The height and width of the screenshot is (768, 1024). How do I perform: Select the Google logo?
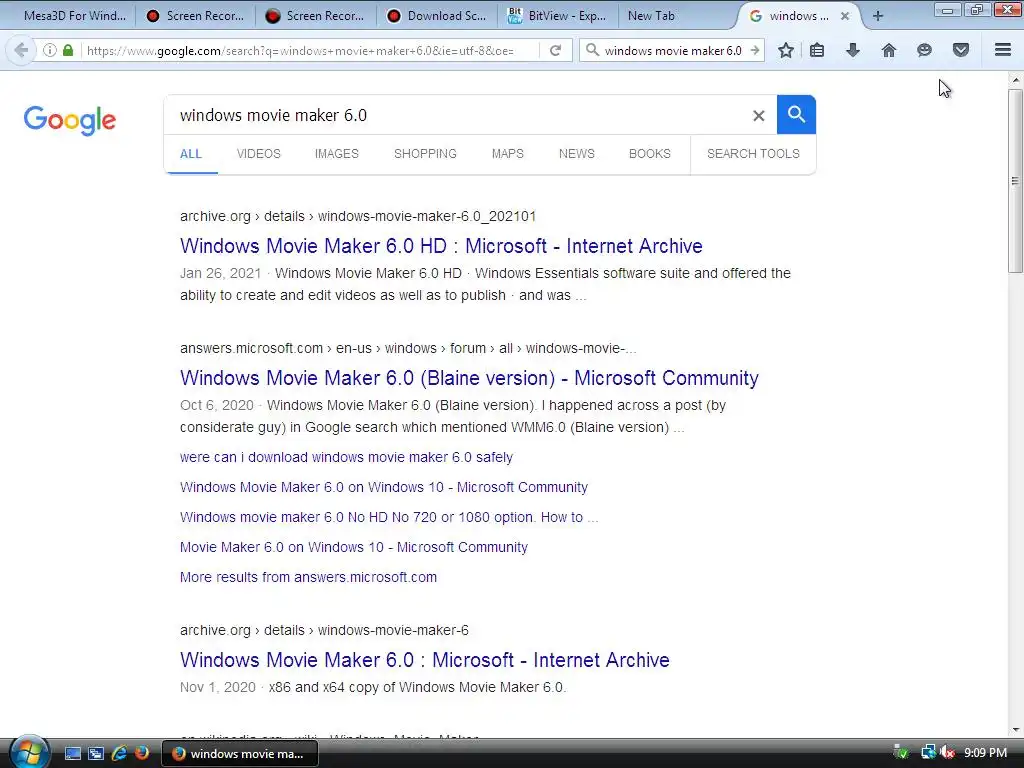click(70, 120)
